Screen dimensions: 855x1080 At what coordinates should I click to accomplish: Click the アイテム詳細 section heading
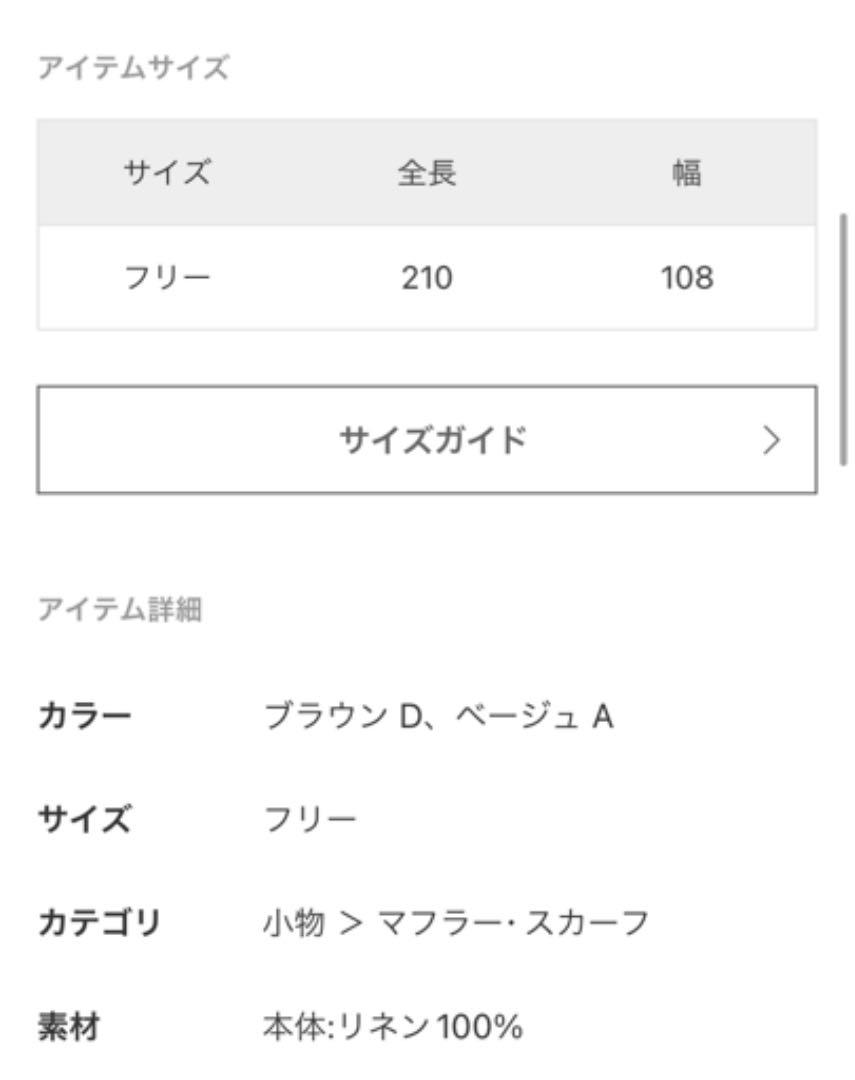coord(120,609)
